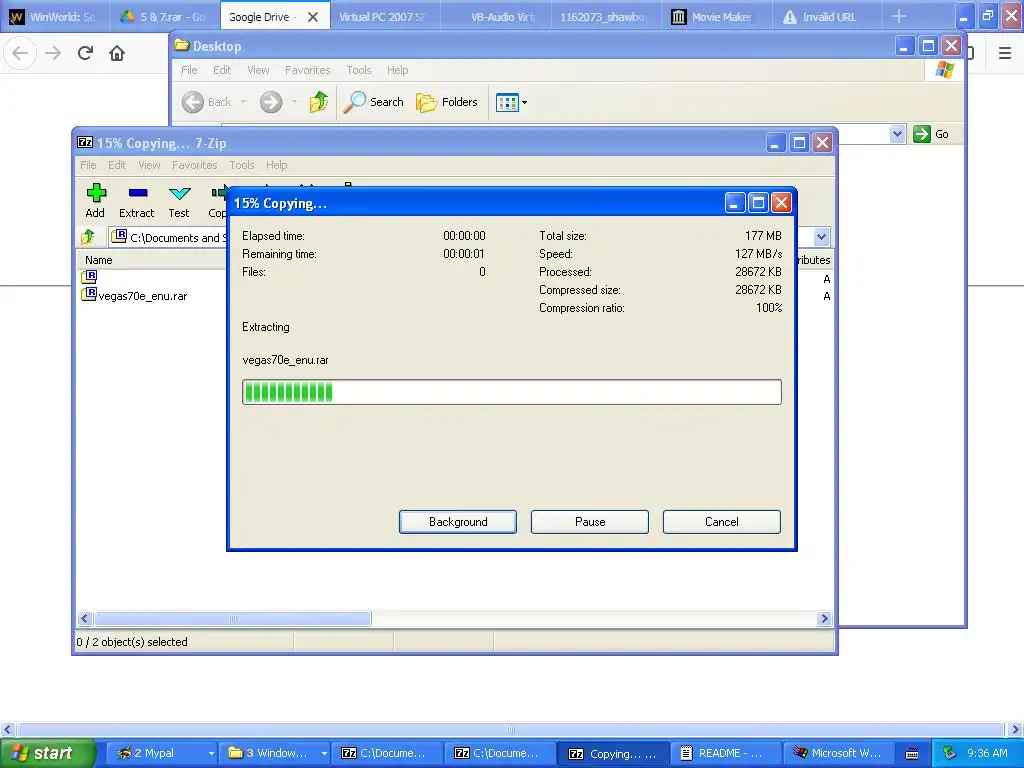Open the browser hamburger menu
Viewport: 1024px width, 768px height.
tap(1004, 53)
